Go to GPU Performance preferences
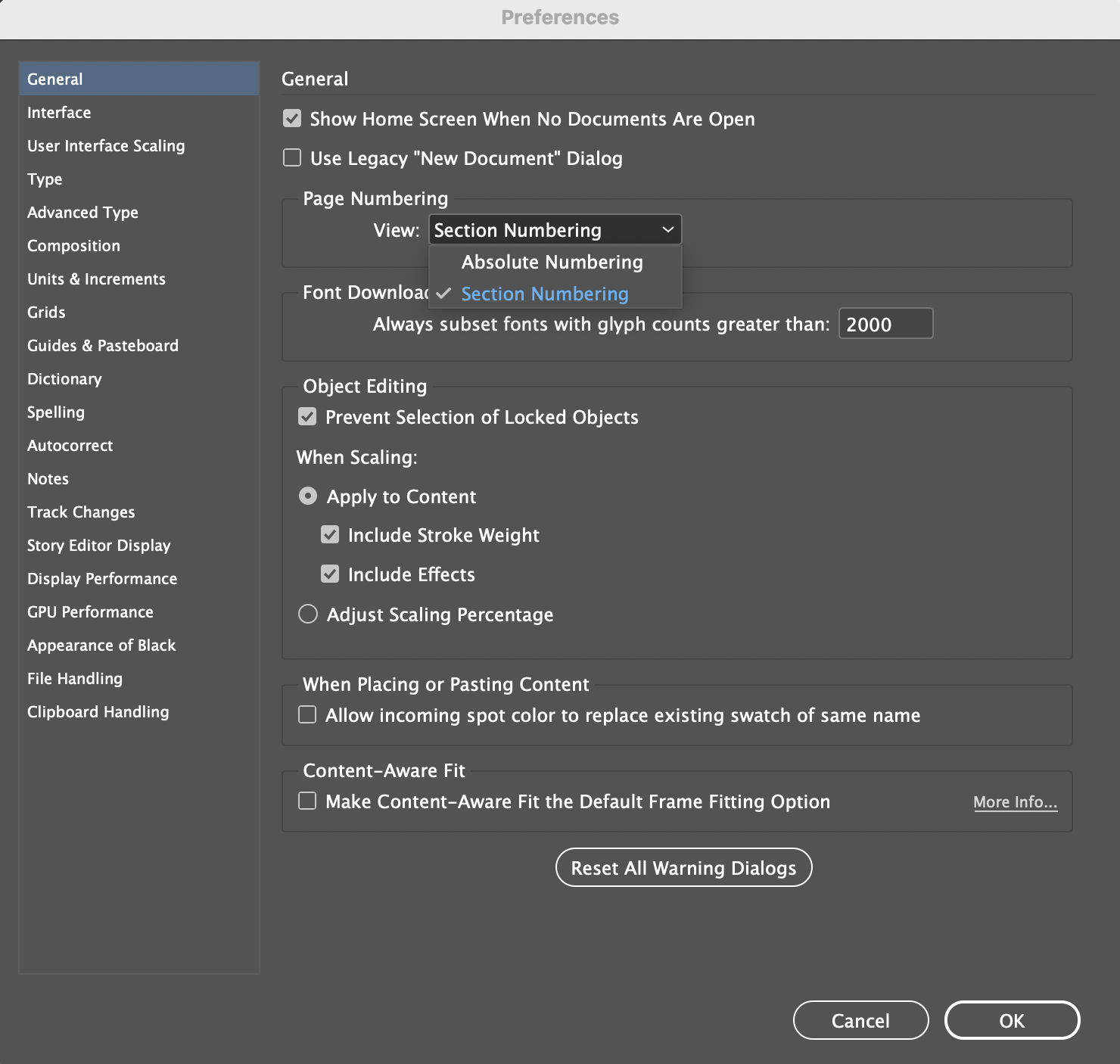 pyautogui.click(x=90, y=612)
